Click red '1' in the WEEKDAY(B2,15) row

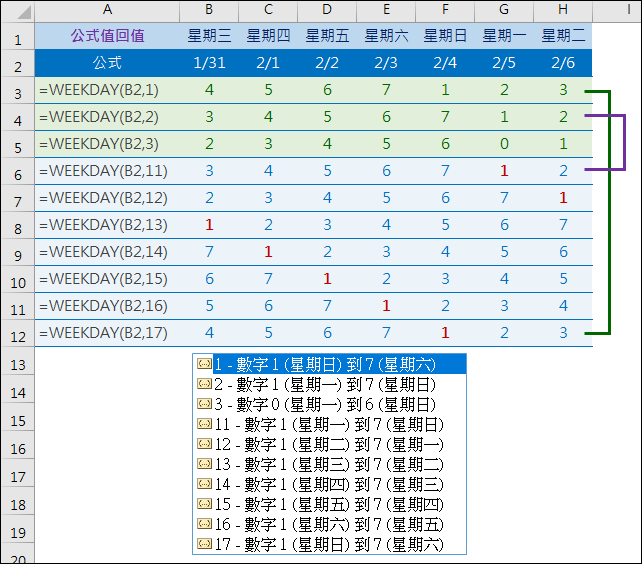click(x=327, y=279)
